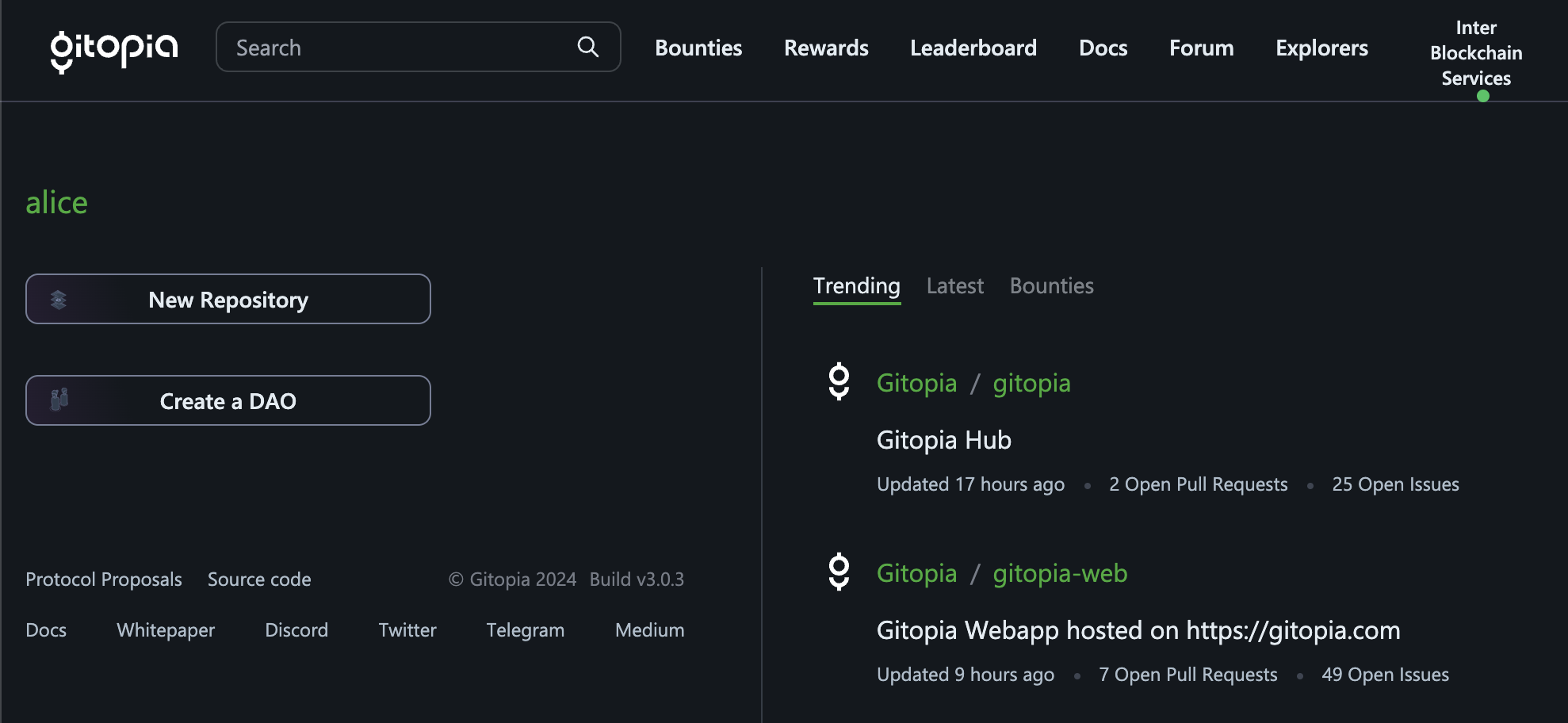The width and height of the screenshot is (1568, 723).
Task: Click '25 Open Issues' text
Action: coord(1395,484)
